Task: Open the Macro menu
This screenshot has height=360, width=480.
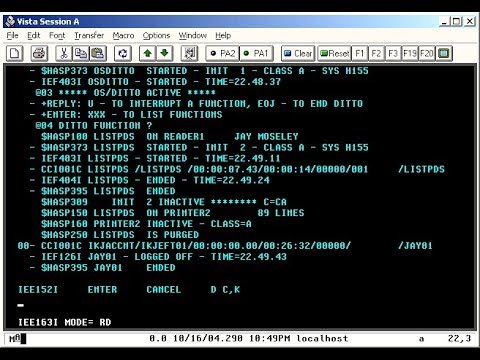Action: coord(123,35)
